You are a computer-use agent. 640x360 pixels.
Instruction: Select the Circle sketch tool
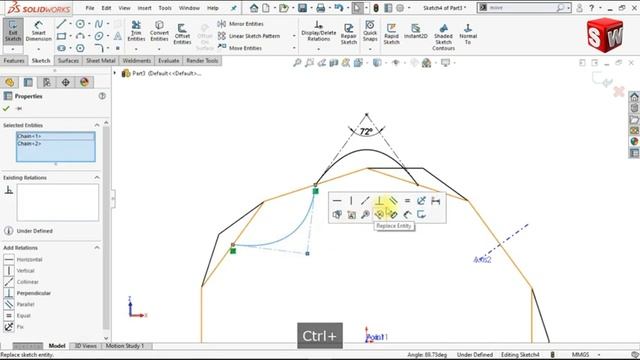(x=80, y=24)
